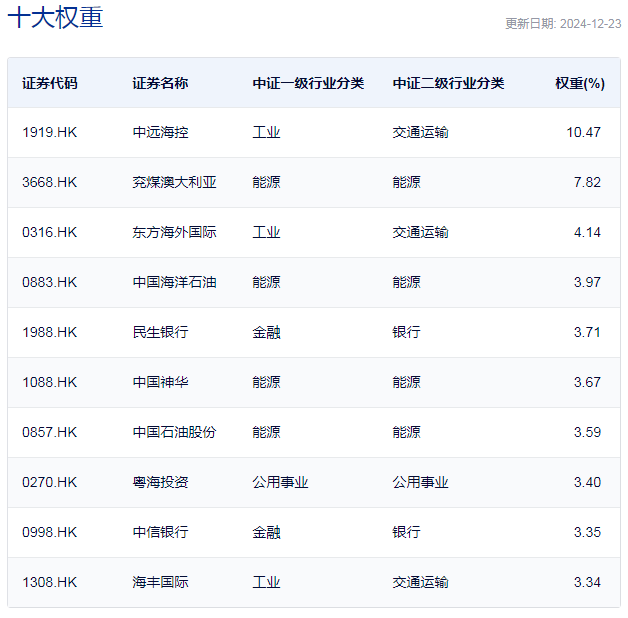Select the 证券名称 column header
The height and width of the screenshot is (618, 628).
click(160, 83)
